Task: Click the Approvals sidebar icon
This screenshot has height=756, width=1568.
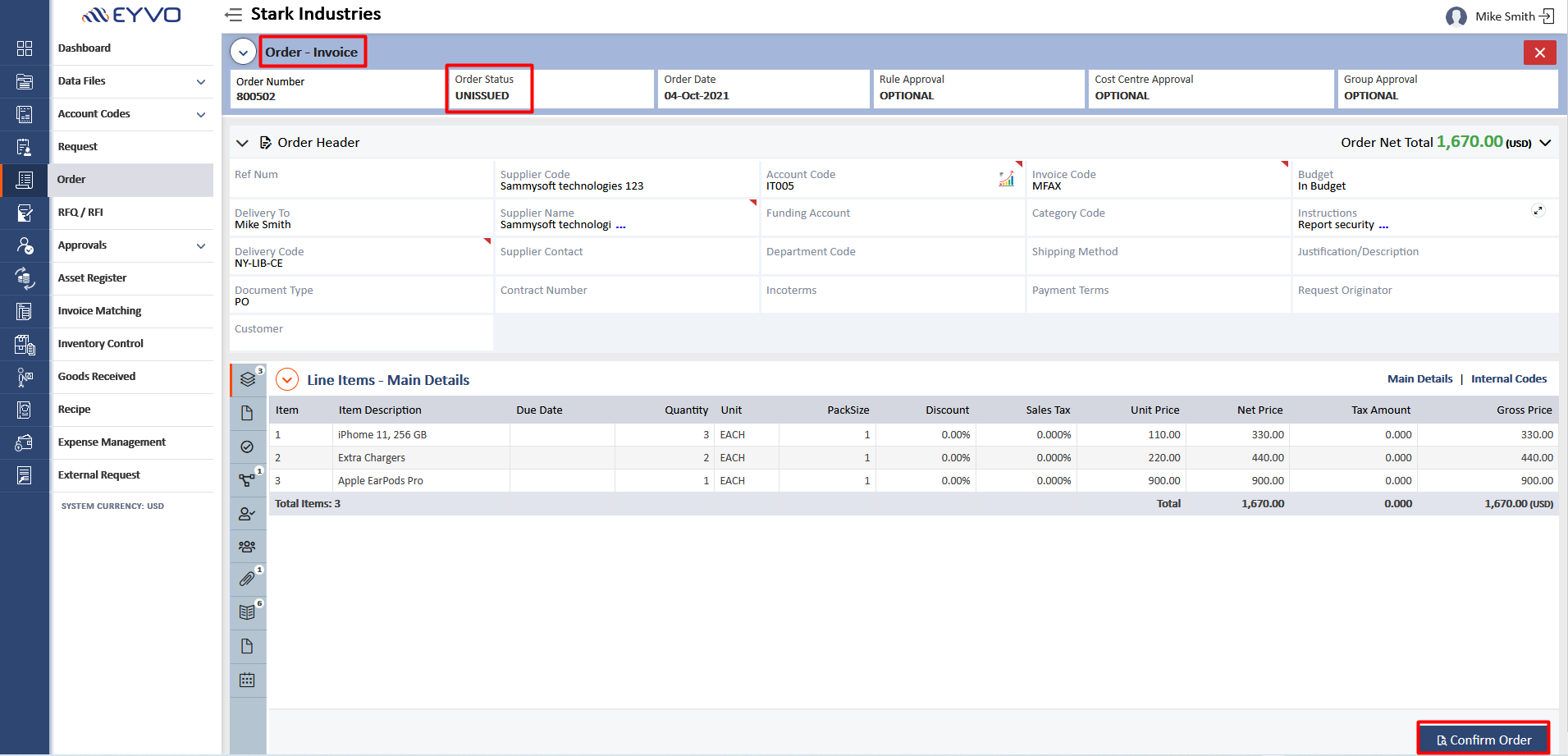Action: click(25, 245)
